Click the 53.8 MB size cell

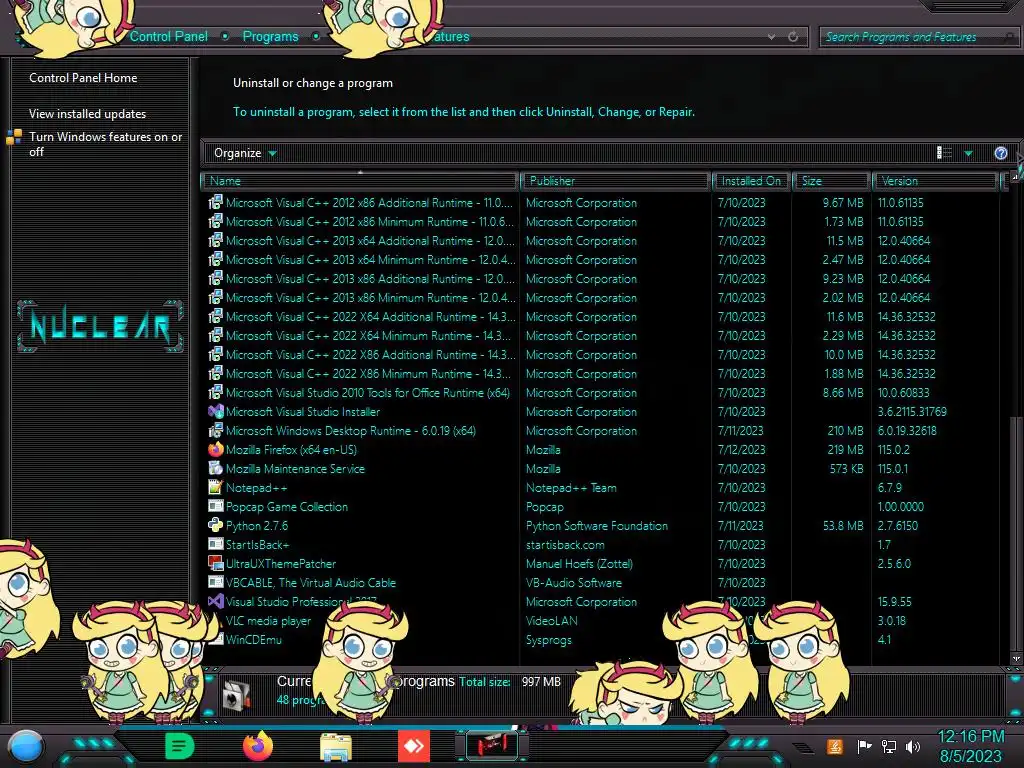coord(843,525)
